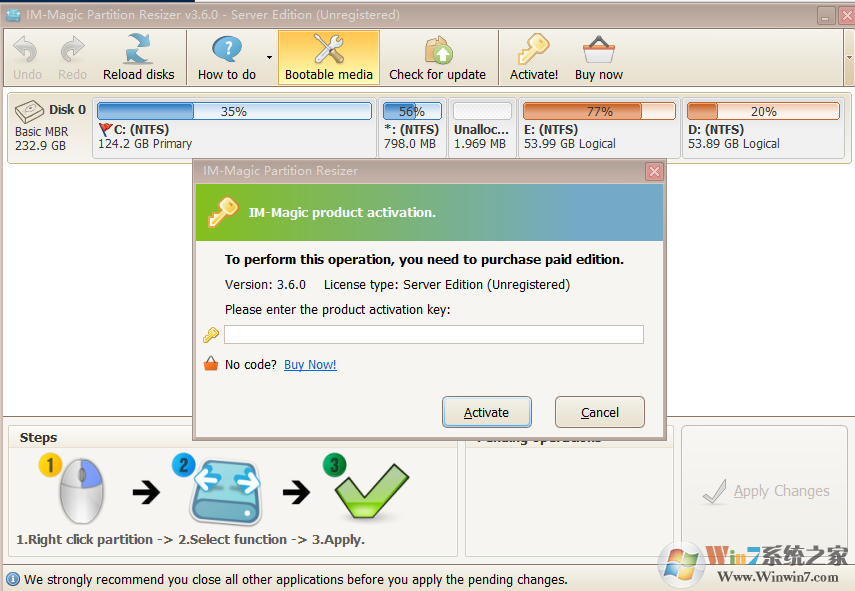Screen dimensions: 855x591
Task: Click the Redo toolbar icon
Action: 73,57
